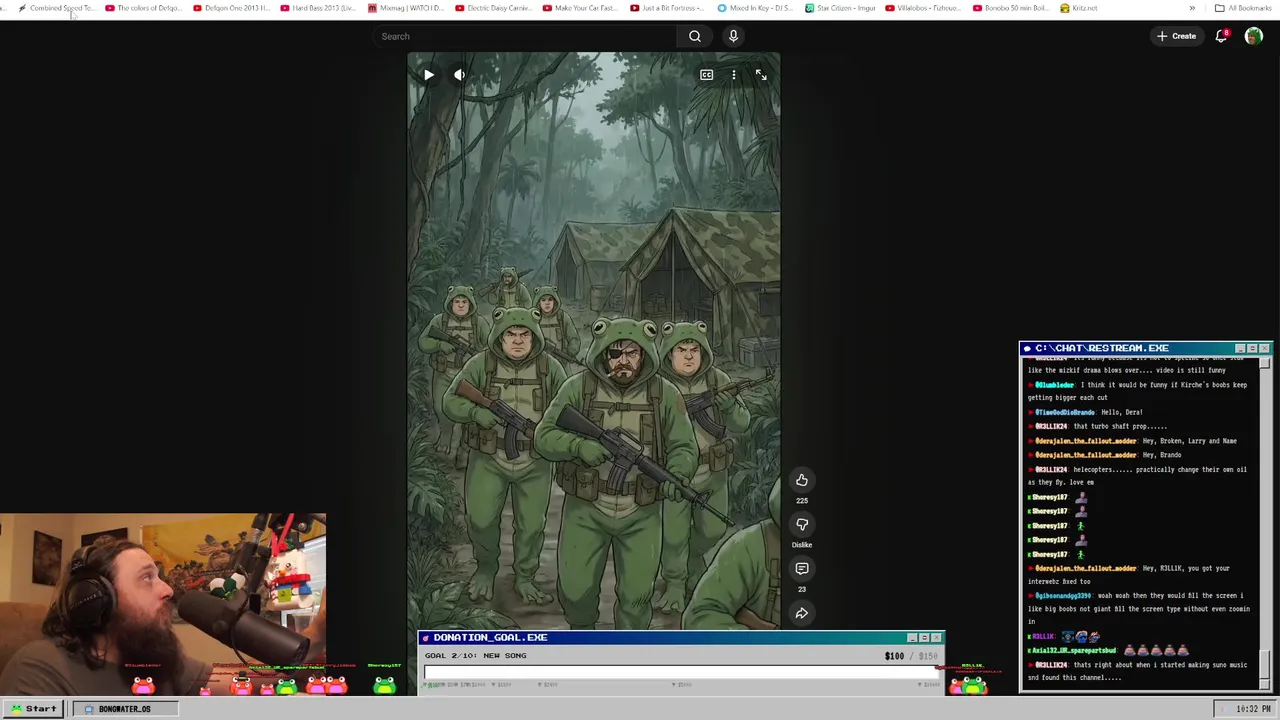This screenshot has width=1280, height=720.
Task: Click the Shorts video frame
Action: 593,341
